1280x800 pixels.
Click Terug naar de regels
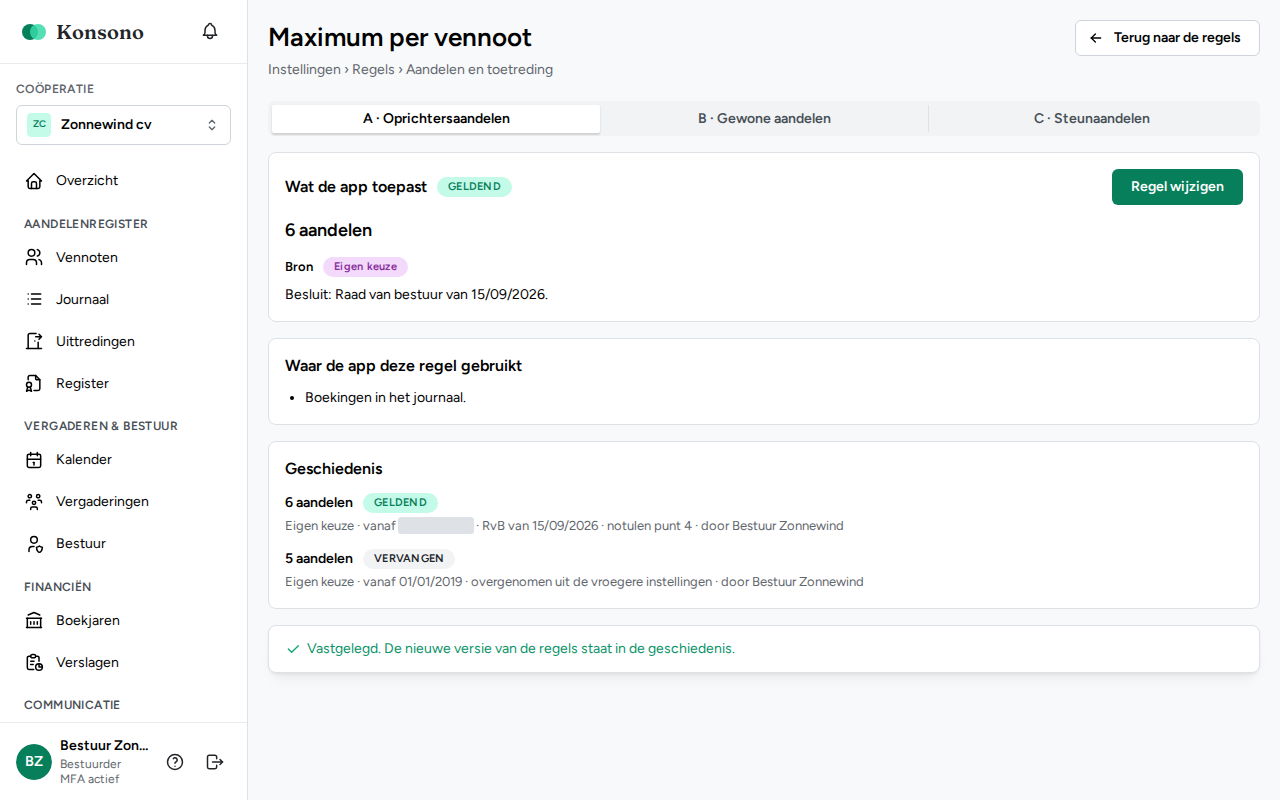point(1167,38)
